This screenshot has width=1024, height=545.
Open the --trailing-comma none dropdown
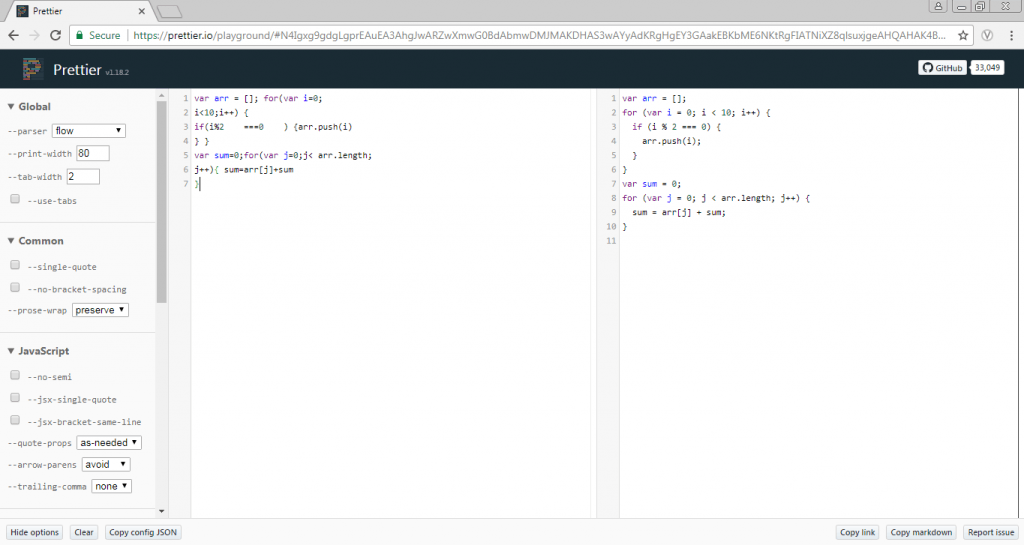[x=112, y=486]
